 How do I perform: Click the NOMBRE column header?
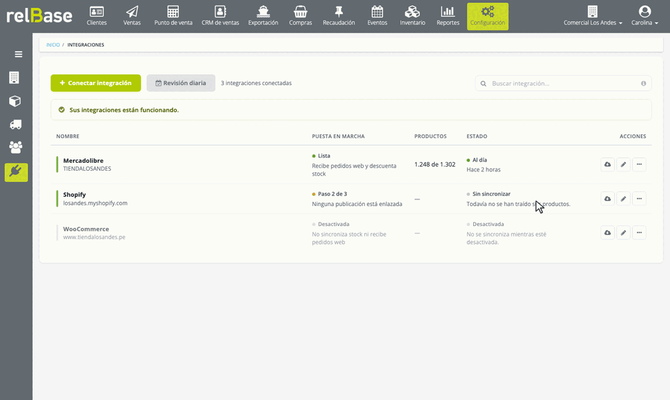point(68,136)
